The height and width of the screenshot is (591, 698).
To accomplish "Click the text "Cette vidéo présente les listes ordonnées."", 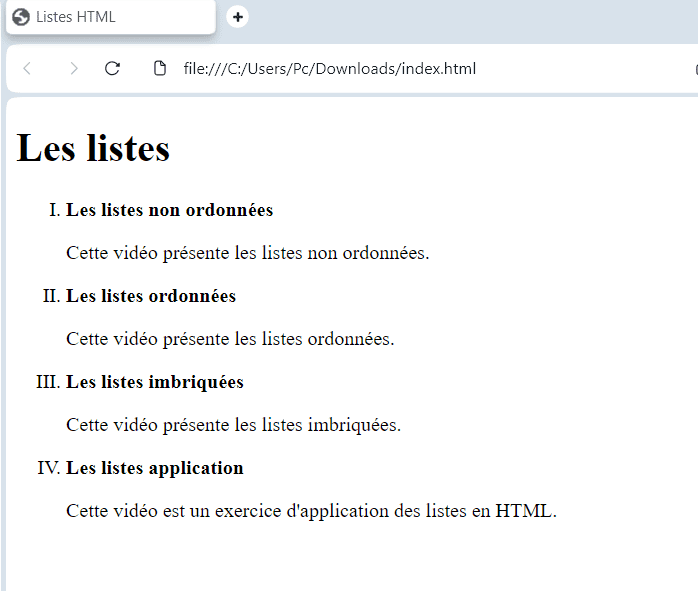I will point(230,339).
